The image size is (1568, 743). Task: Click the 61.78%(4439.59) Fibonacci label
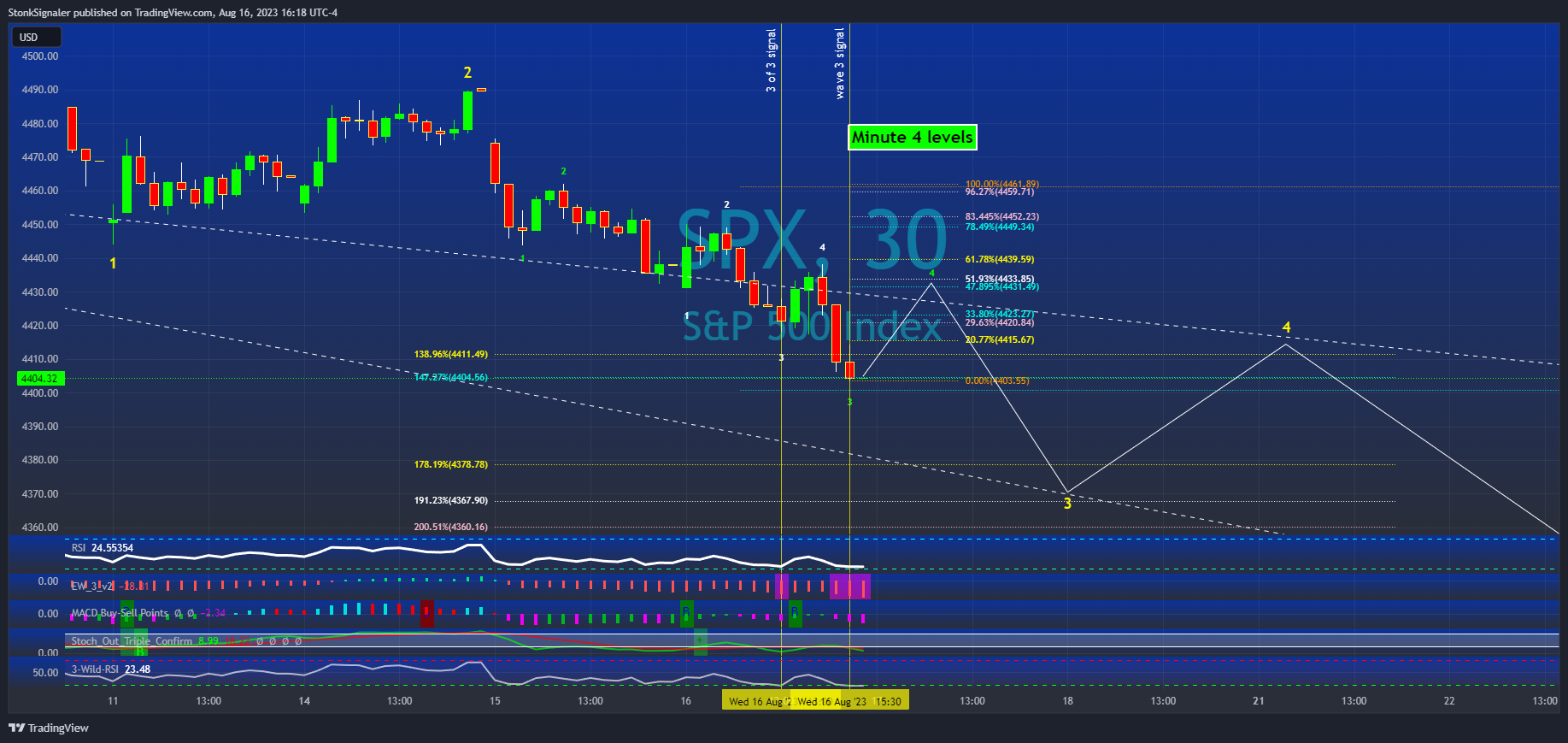pos(1000,259)
